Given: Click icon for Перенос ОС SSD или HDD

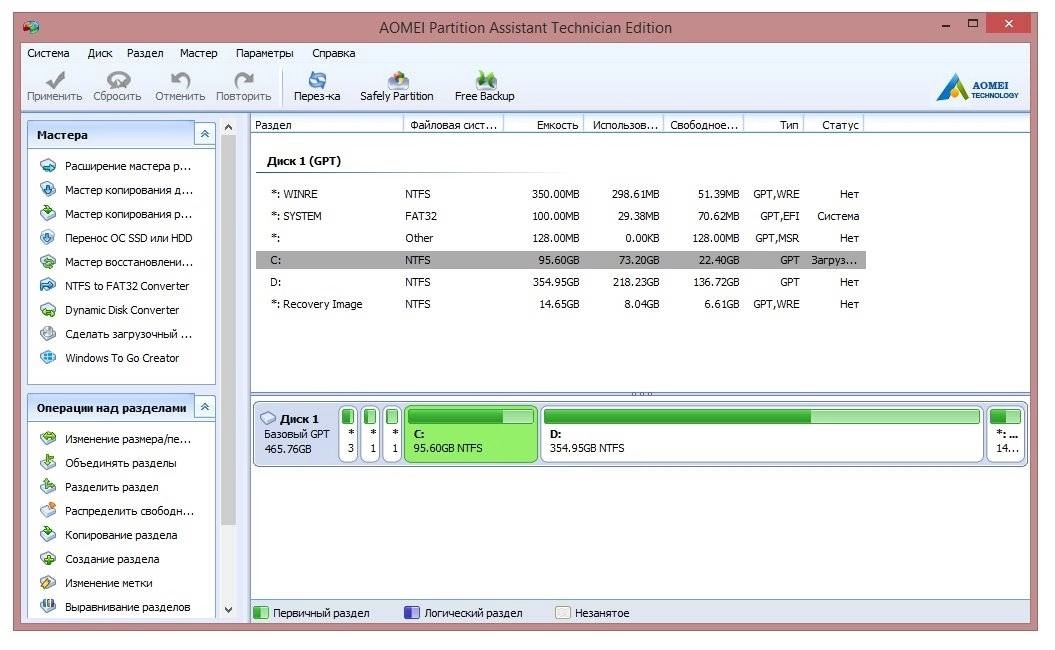Looking at the screenshot, I should click(x=48, y=238).
